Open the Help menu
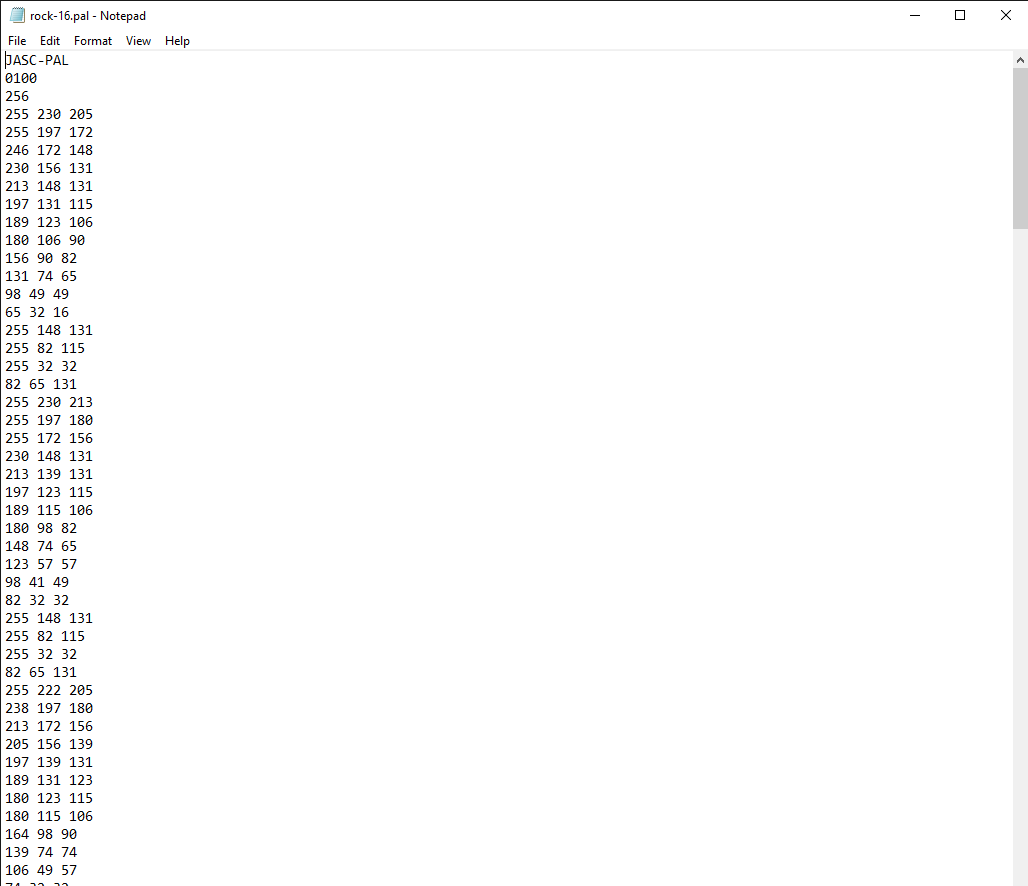The width and height of the screenshot is (1028, 886). (177, 41)
